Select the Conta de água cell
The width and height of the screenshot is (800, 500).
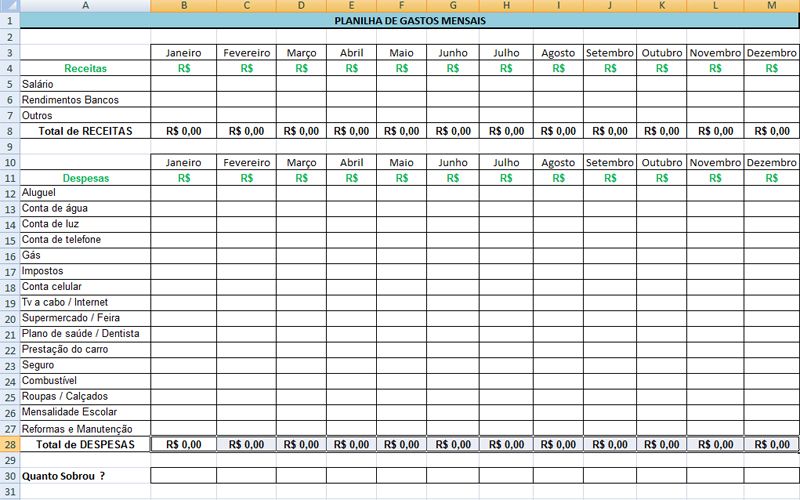coord(85,209)
